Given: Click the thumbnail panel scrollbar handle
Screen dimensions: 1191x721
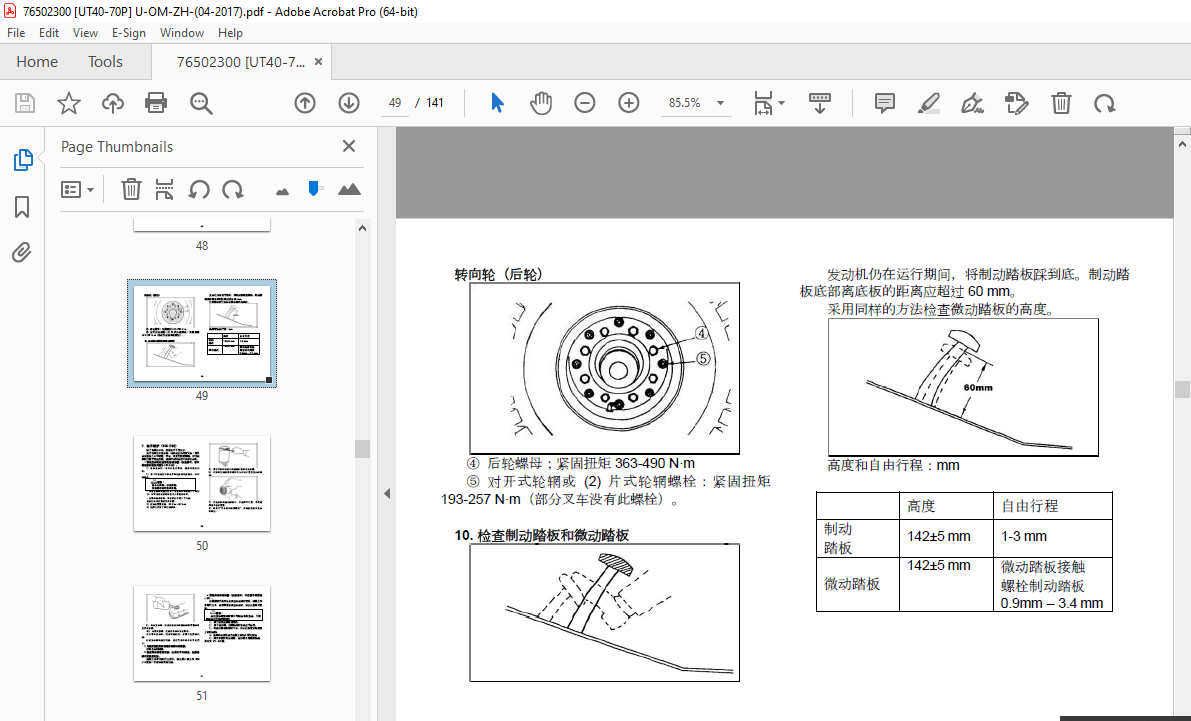Looking at the screenshot, I should coord(362,449).
